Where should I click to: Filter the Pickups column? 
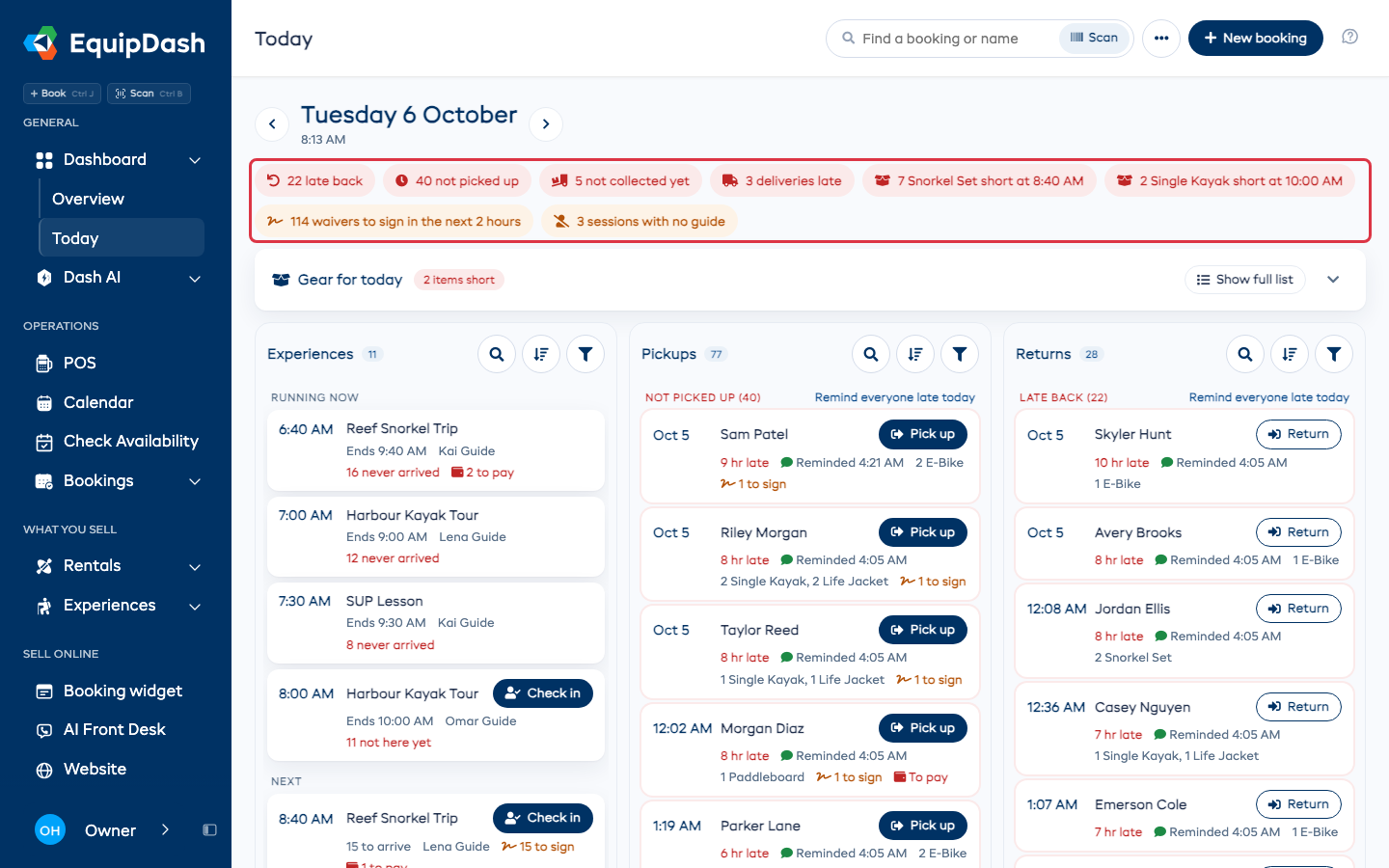960,354
